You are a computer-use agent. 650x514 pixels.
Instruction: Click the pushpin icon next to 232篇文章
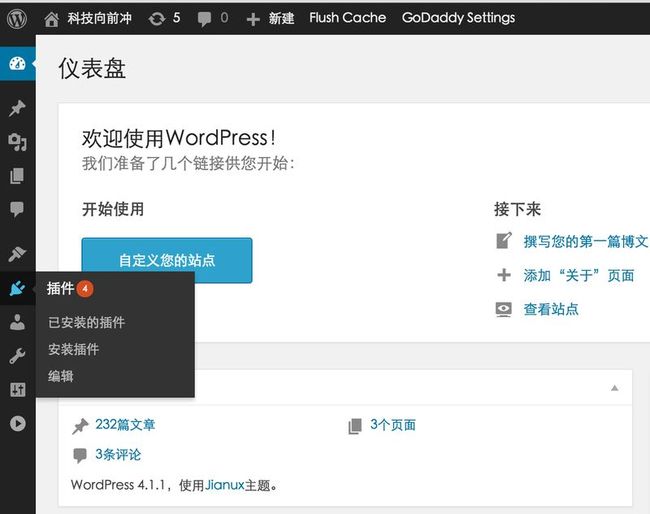pos(80,426)
